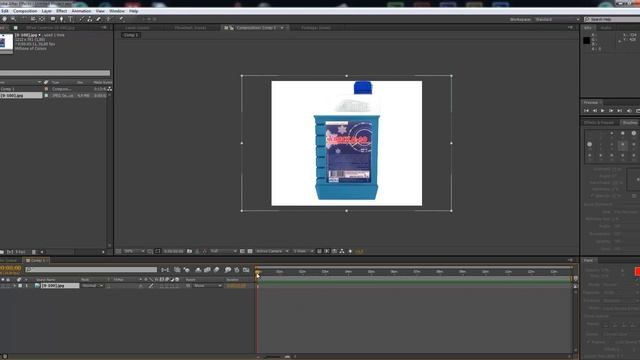Image resolution: width=640 pixels, height=360 pixels.
Task: Select the Puppet Pin tool
Action: pos(122,19)
